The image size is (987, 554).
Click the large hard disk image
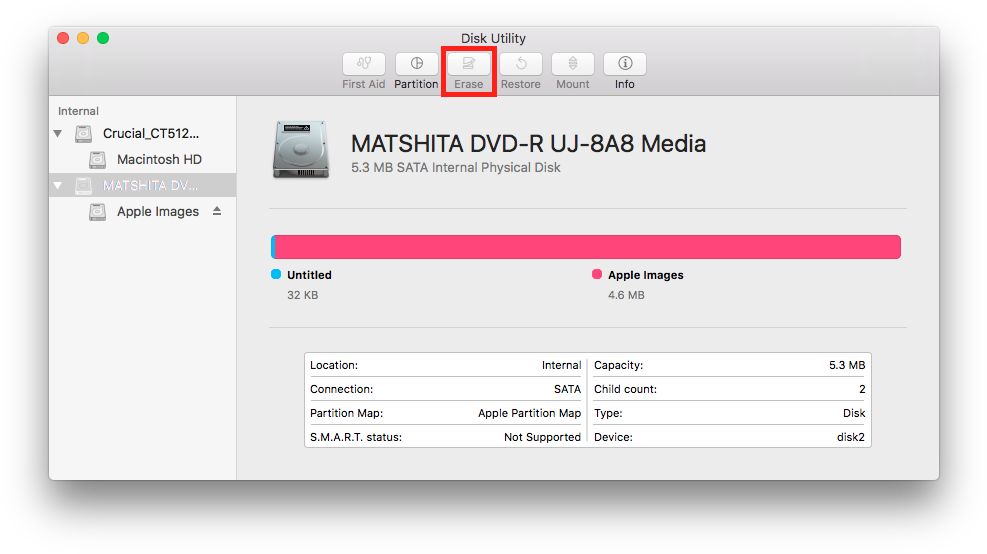tap(301, 150)
